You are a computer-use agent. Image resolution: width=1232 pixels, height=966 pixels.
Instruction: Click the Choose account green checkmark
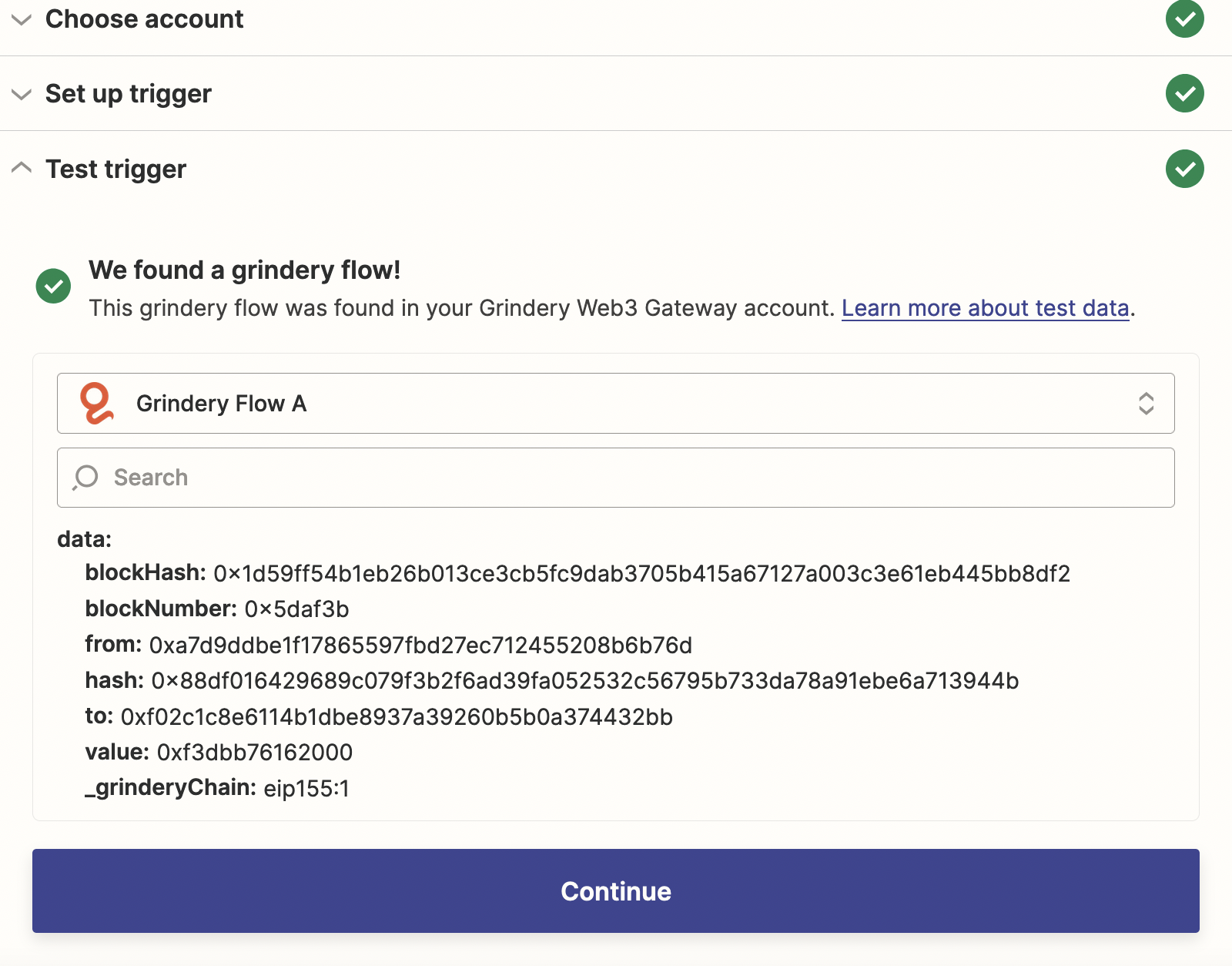click(1184, 19)
